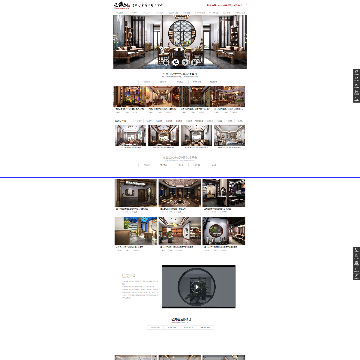Click the first circular icon on hero banner
Image resolution: width=360 pixels, height=360 pixels.
[166, 62]
